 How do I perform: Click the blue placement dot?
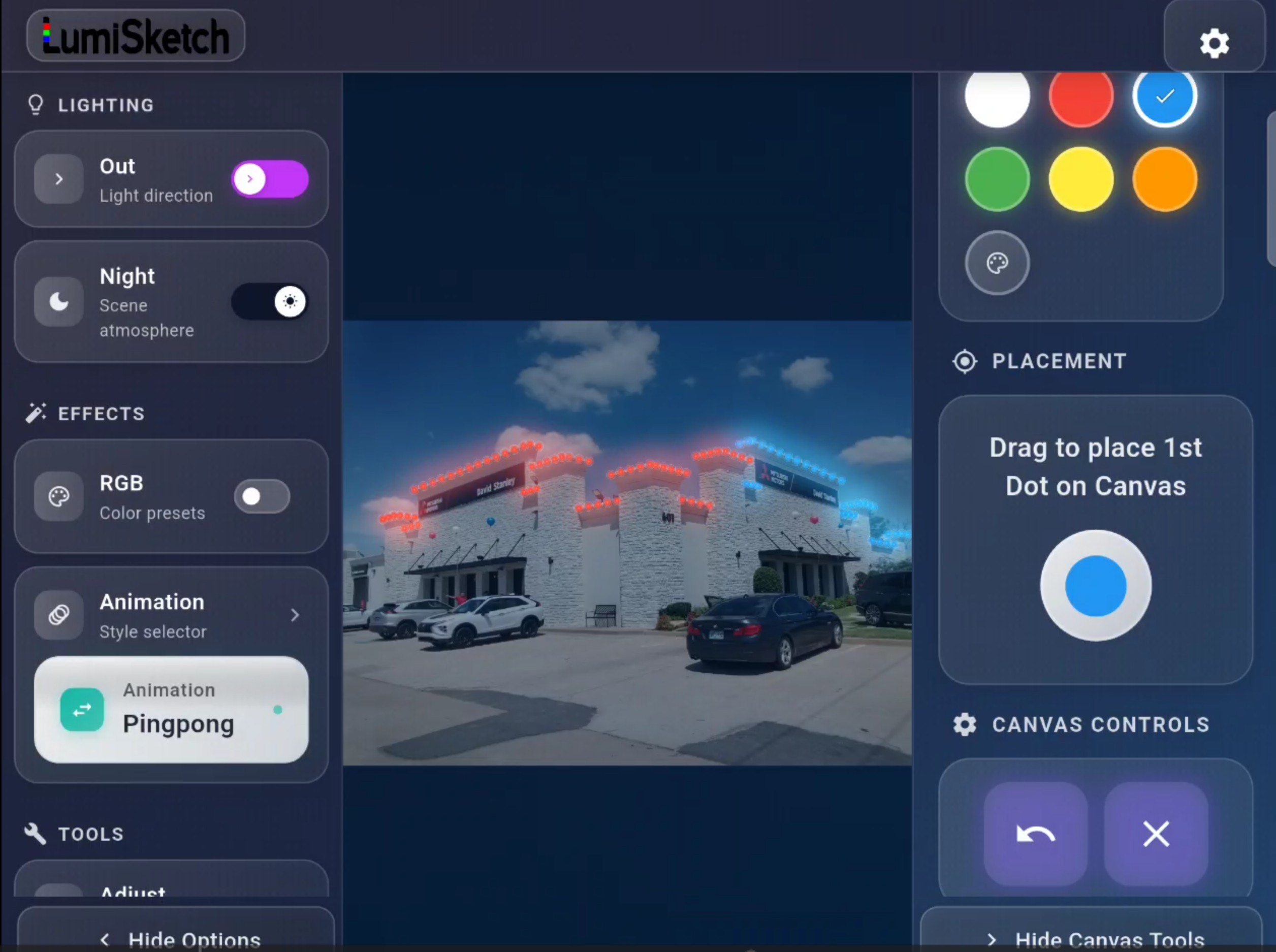tap(1095, 586)
